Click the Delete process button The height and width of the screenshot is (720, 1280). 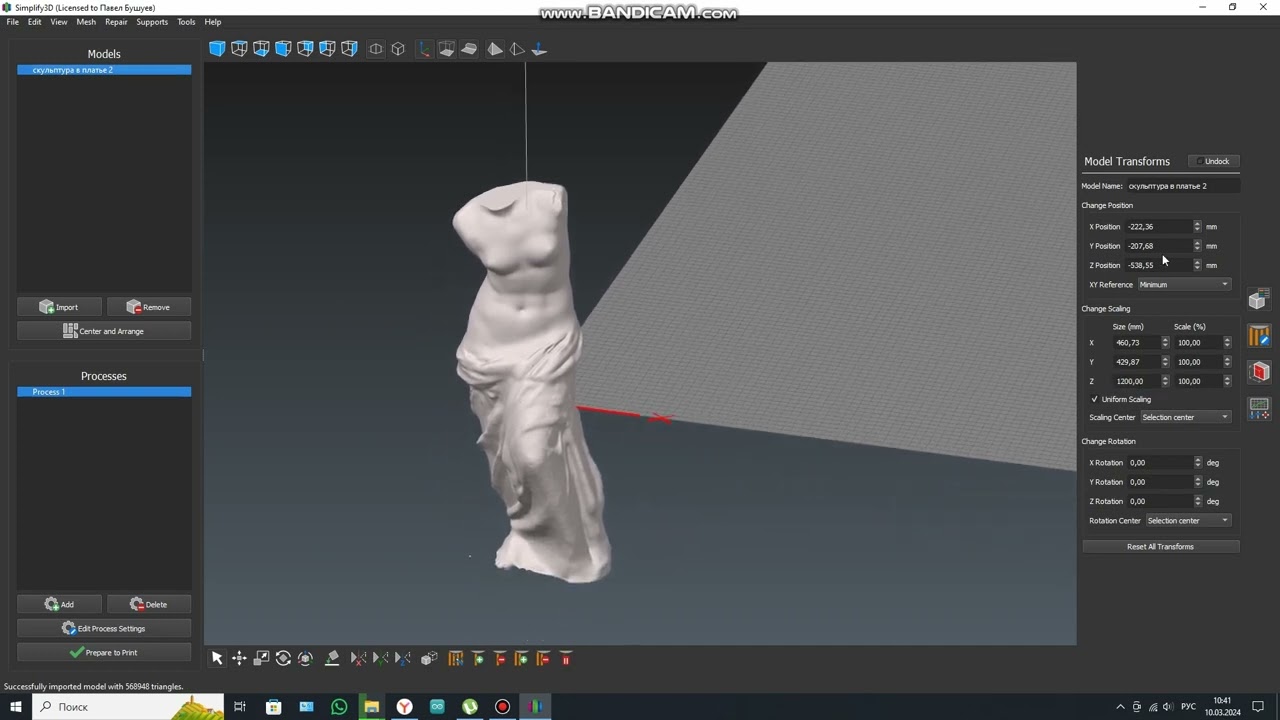coord(149,604)
